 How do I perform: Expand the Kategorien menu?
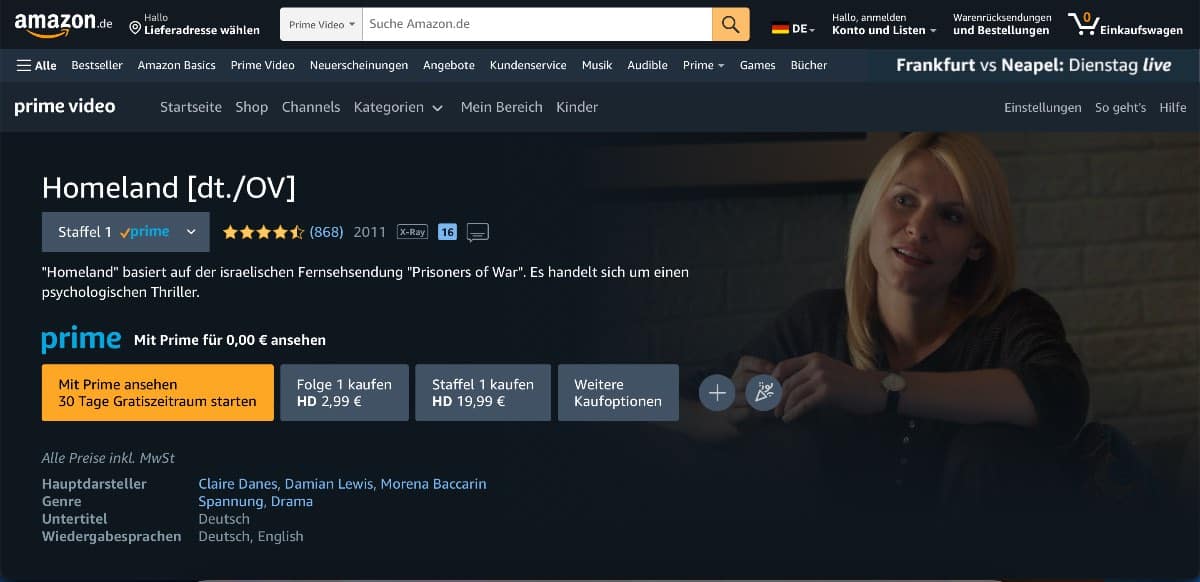(x=398, y=107)
